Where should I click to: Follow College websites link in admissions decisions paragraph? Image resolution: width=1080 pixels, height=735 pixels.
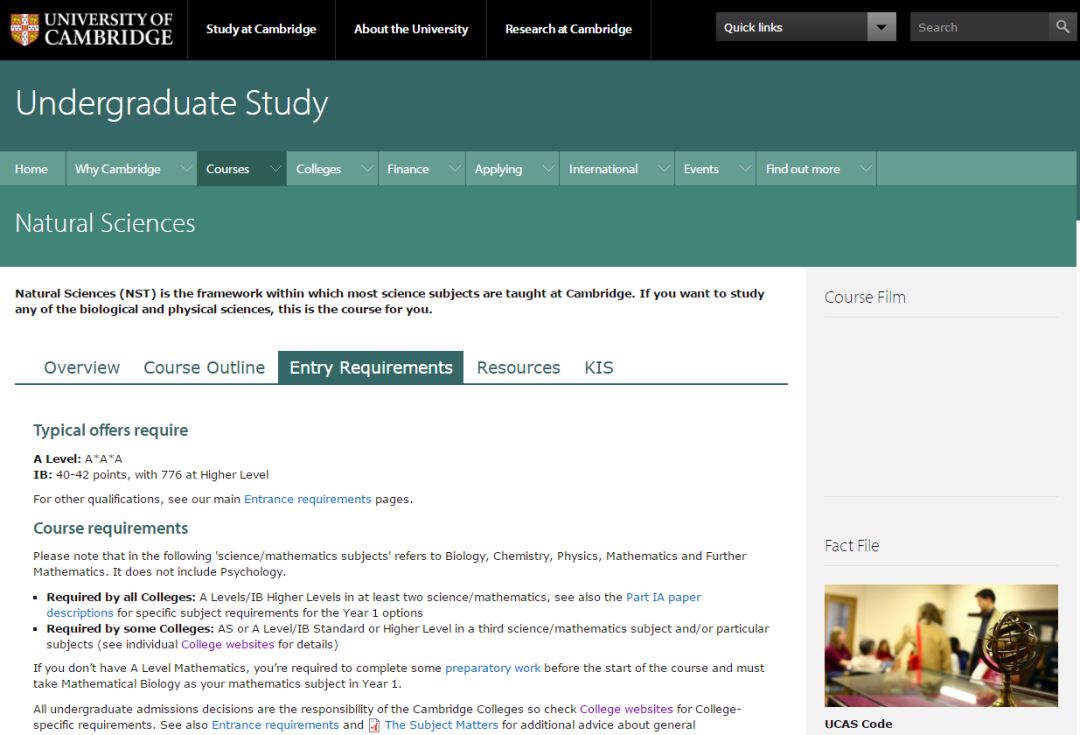click(x=626, y=709)
